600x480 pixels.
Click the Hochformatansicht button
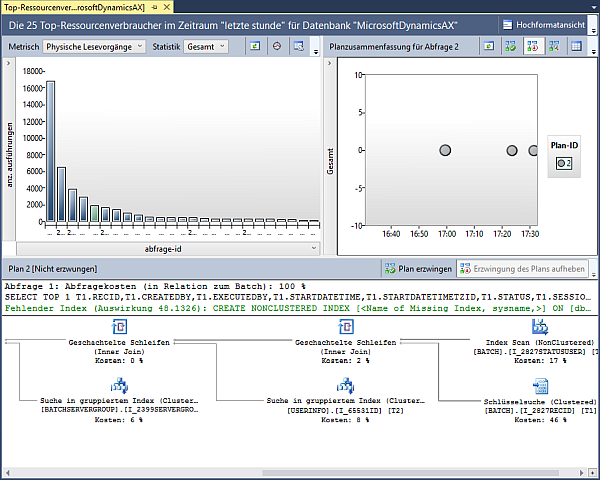click(550, 24)
